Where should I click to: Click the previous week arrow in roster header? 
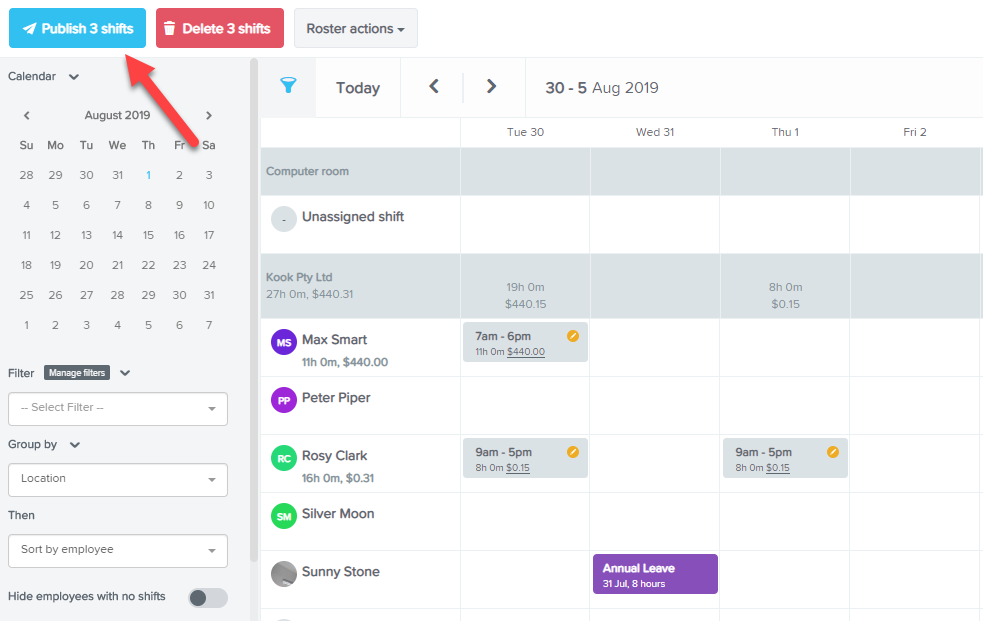tap(433, 87)
